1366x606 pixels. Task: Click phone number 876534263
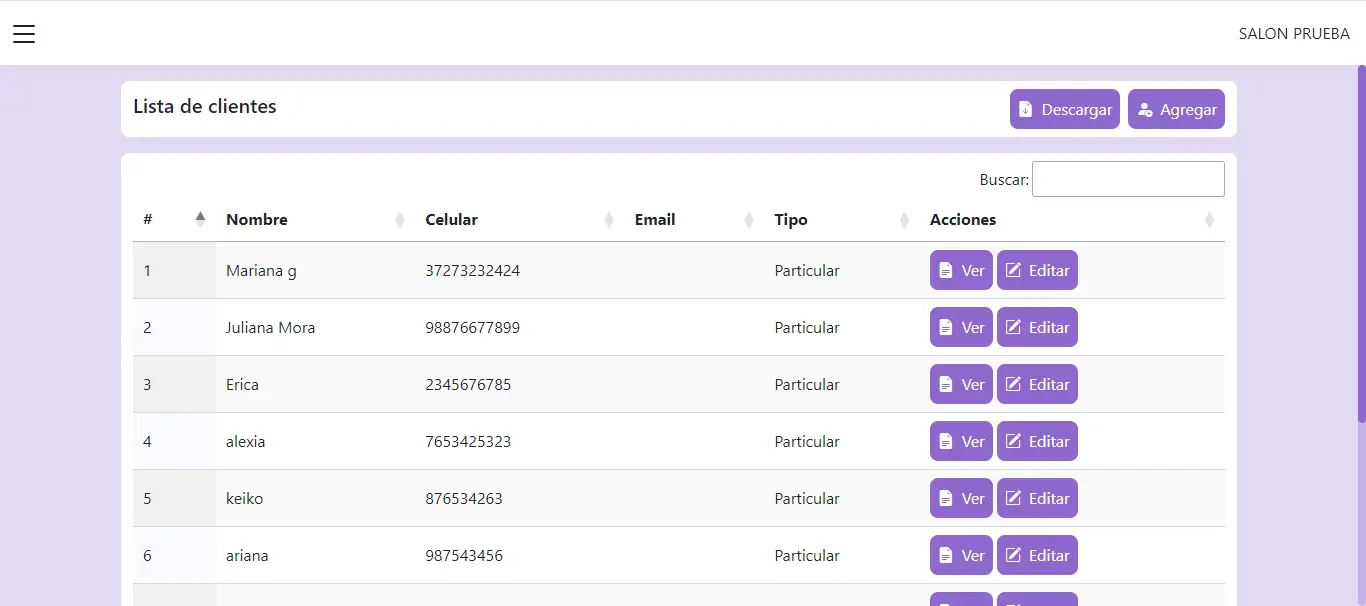pos(464,499)
